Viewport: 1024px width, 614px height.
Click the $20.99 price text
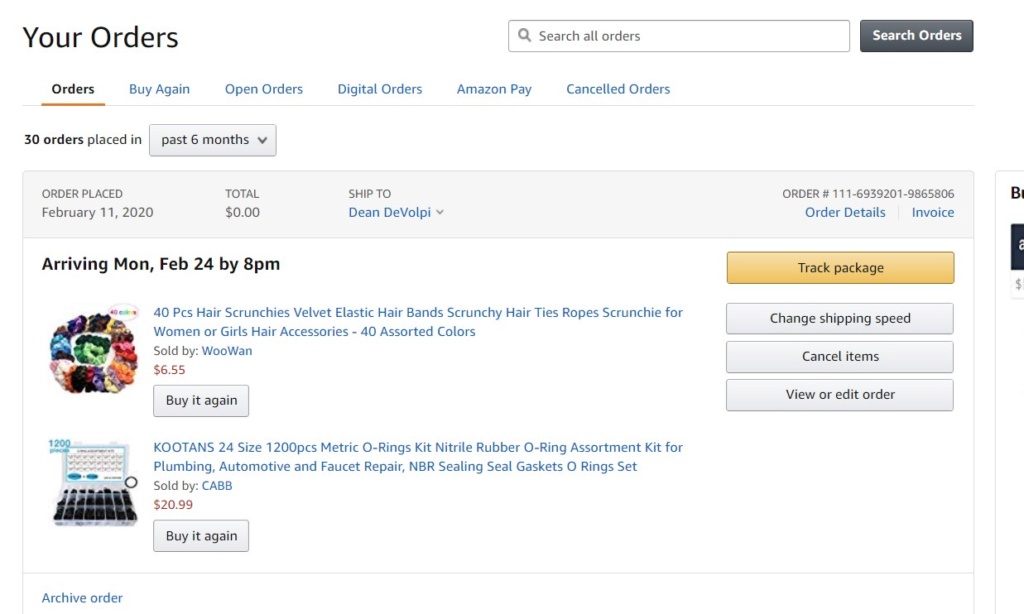pyautogui.click(x=173, y=504)
